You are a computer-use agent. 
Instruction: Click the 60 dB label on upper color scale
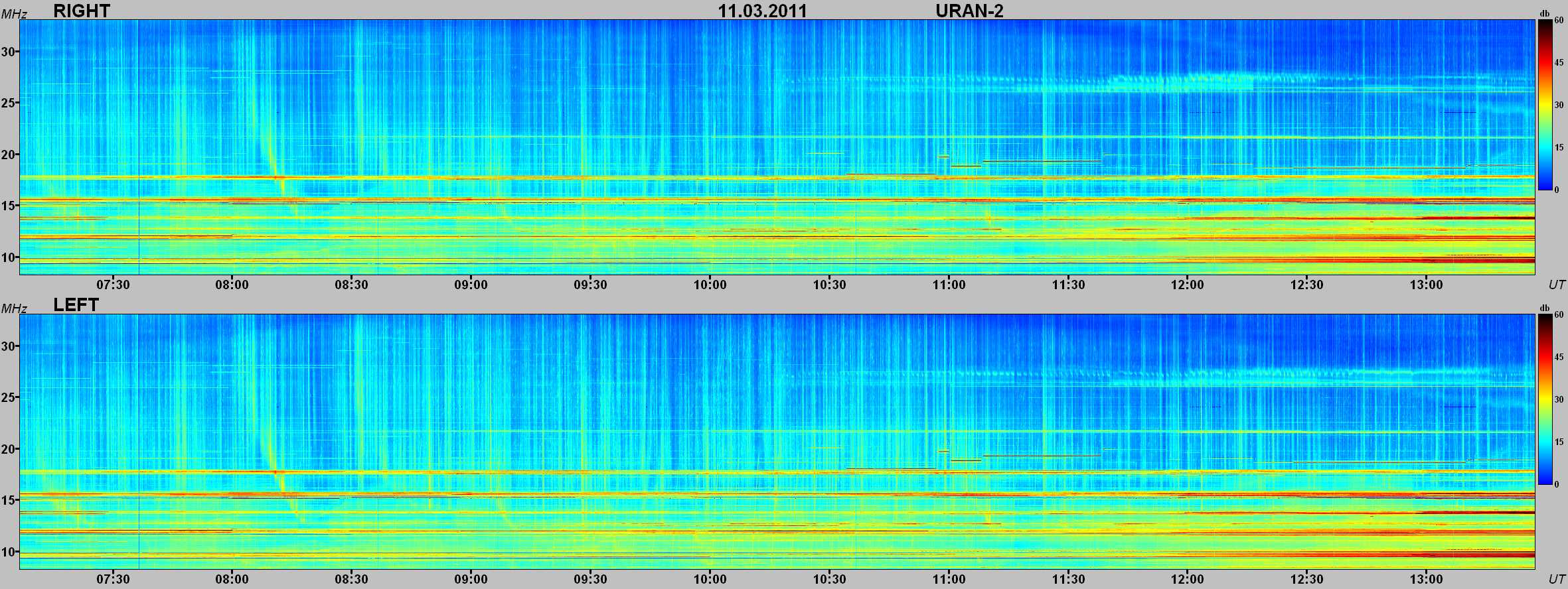1559,21
